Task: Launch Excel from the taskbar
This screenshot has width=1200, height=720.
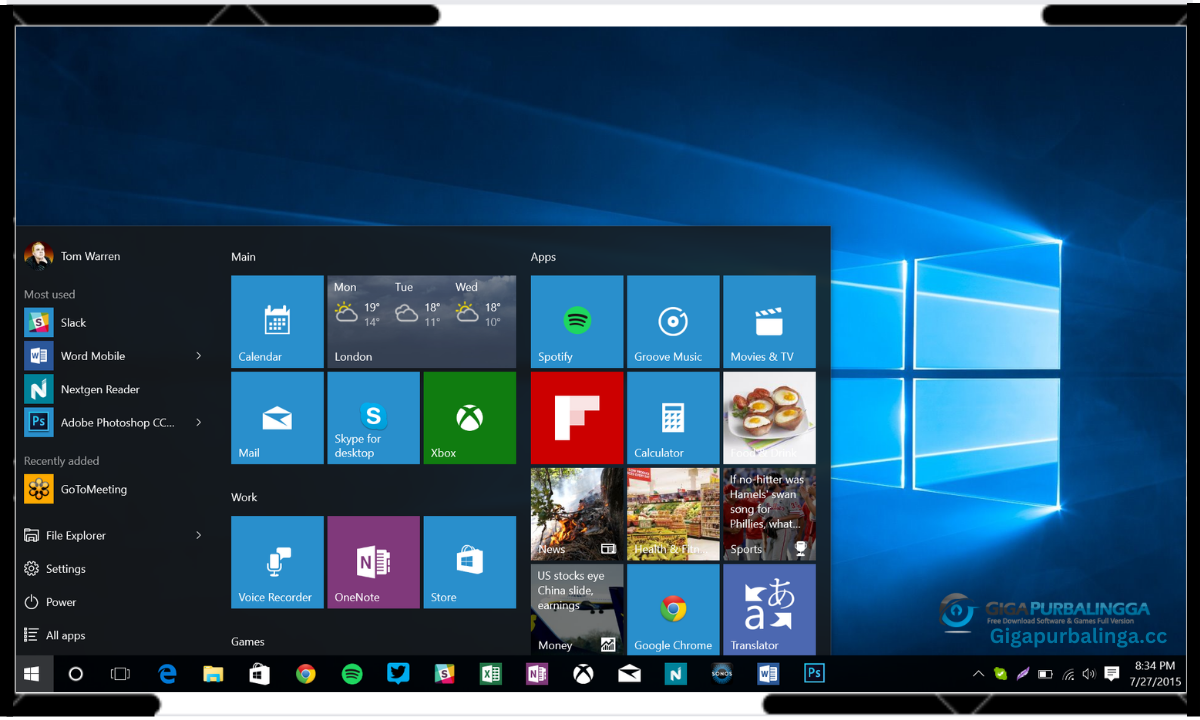Action: [x=491, y=674]
